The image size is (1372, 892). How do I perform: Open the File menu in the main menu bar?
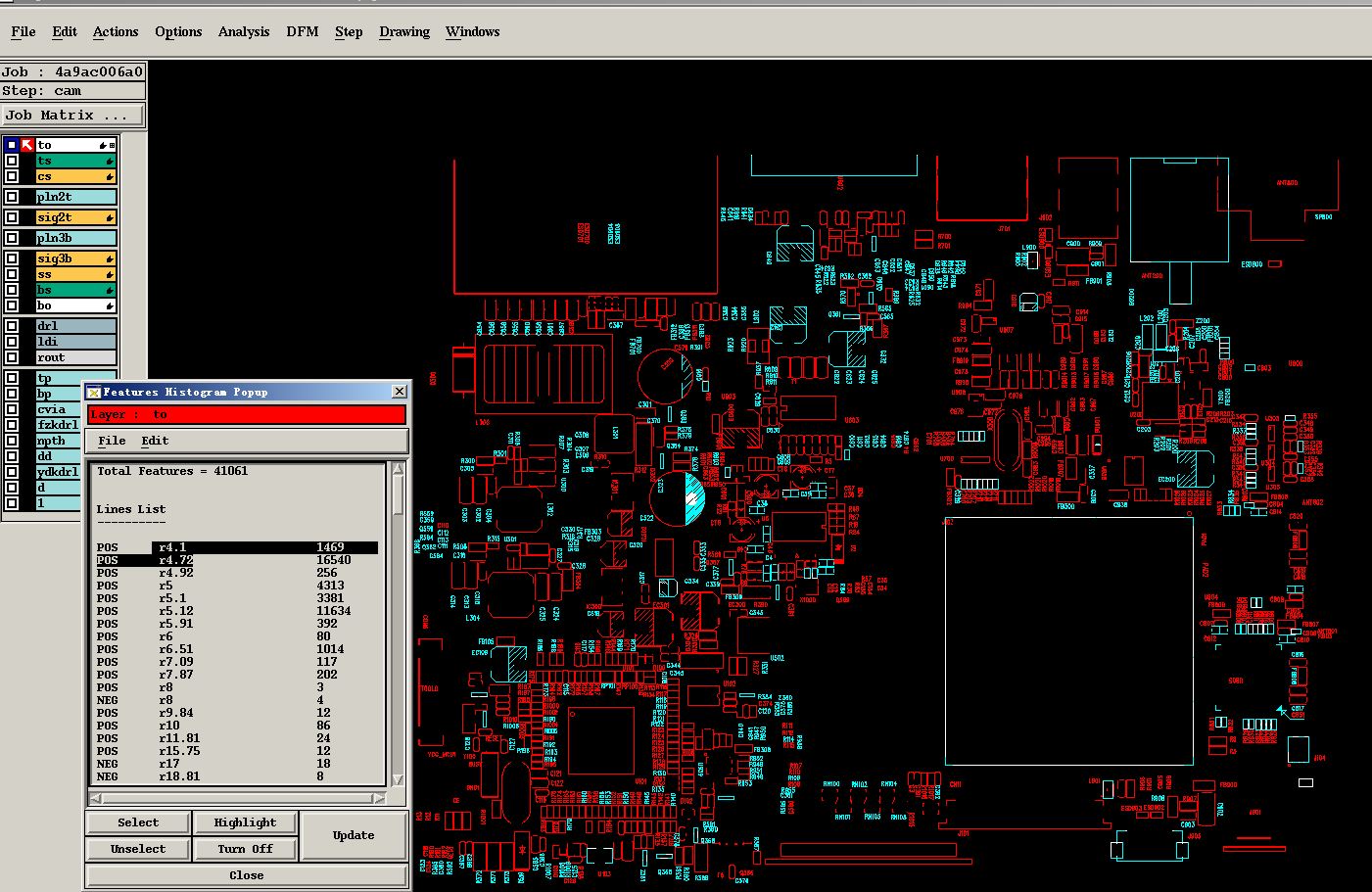pyautogui.click(x=24, y=31)
